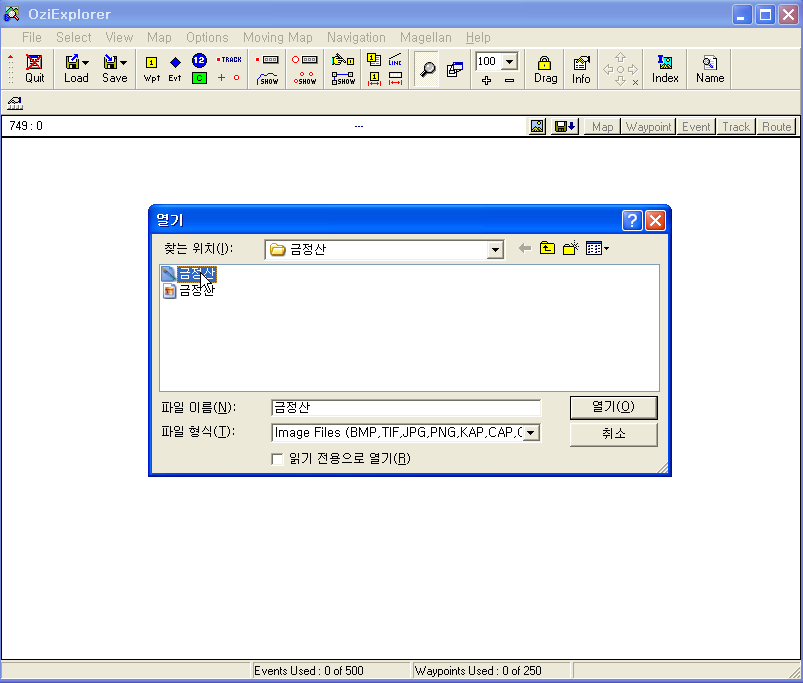The width and height of the screenshot is (803, 683).
Task: Select the Wpt waypoint tool
Action: point(152,69)
